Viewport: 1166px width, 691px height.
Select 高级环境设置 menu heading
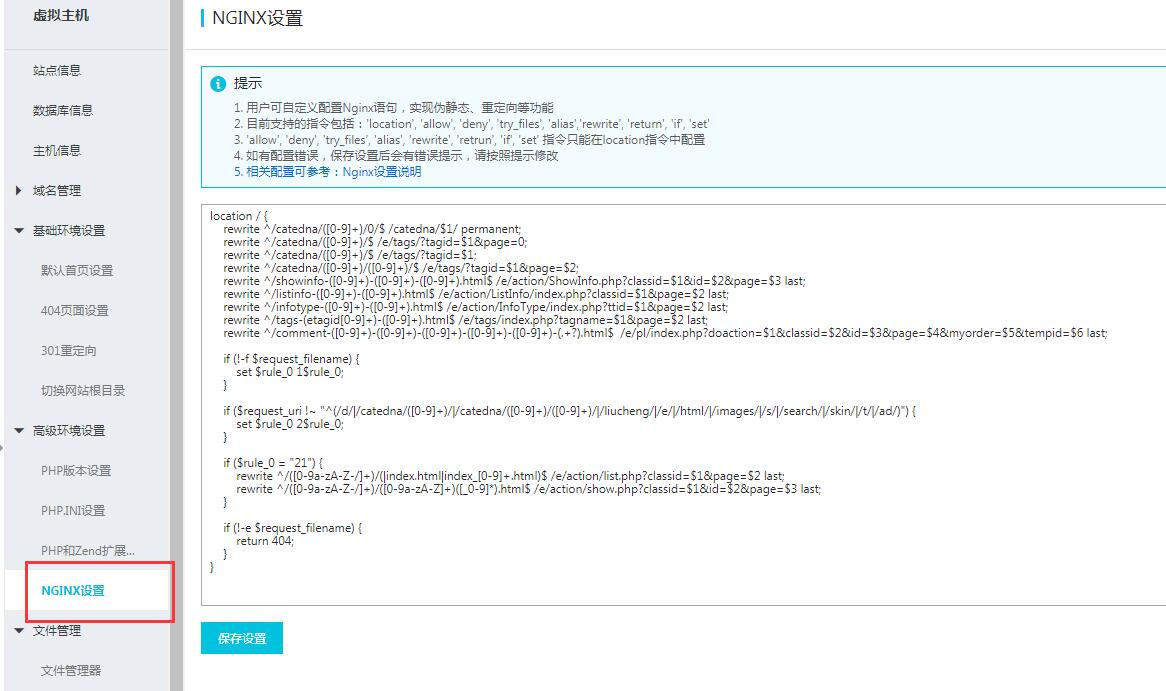(69, 431)
